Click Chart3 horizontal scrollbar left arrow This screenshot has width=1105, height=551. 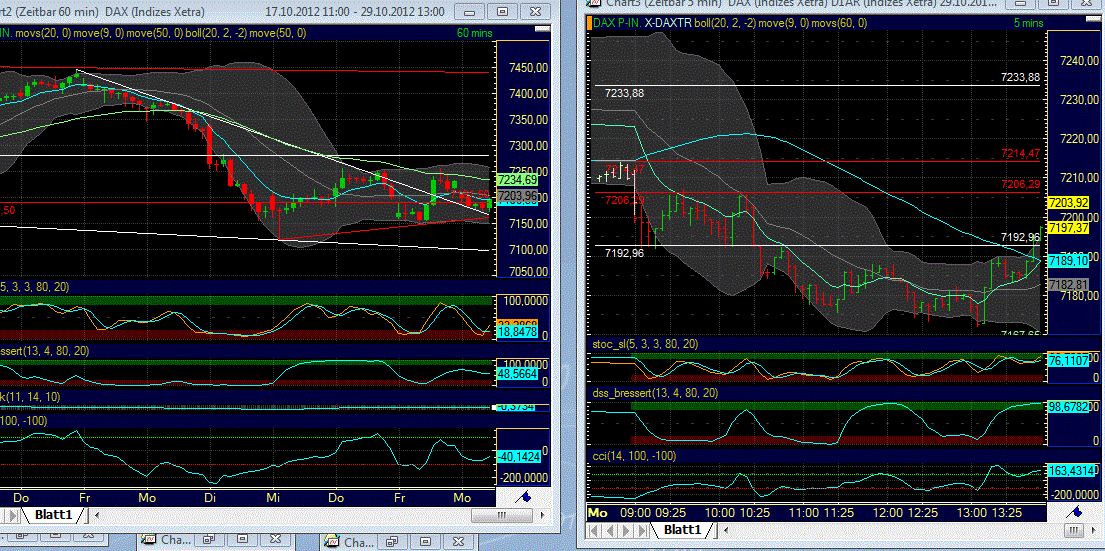click(x=726, y=530)
